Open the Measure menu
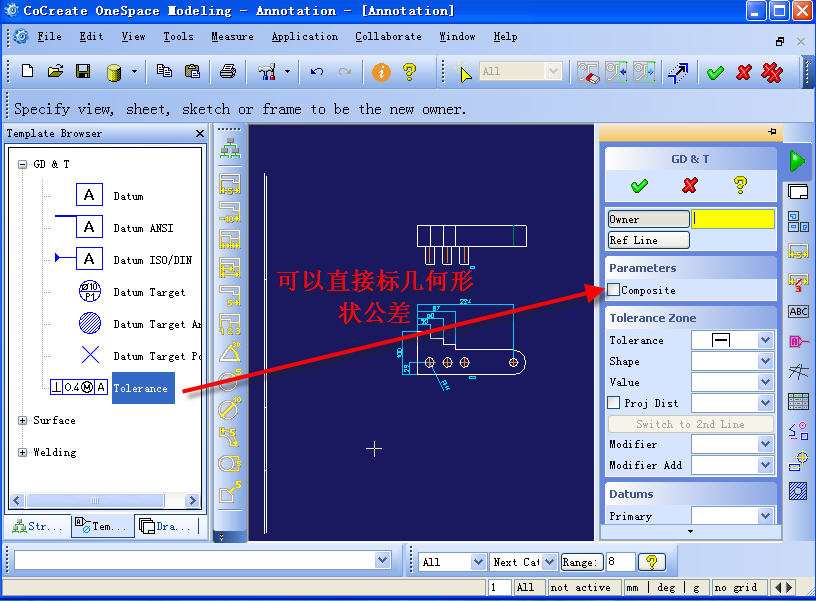 (232, 36)
